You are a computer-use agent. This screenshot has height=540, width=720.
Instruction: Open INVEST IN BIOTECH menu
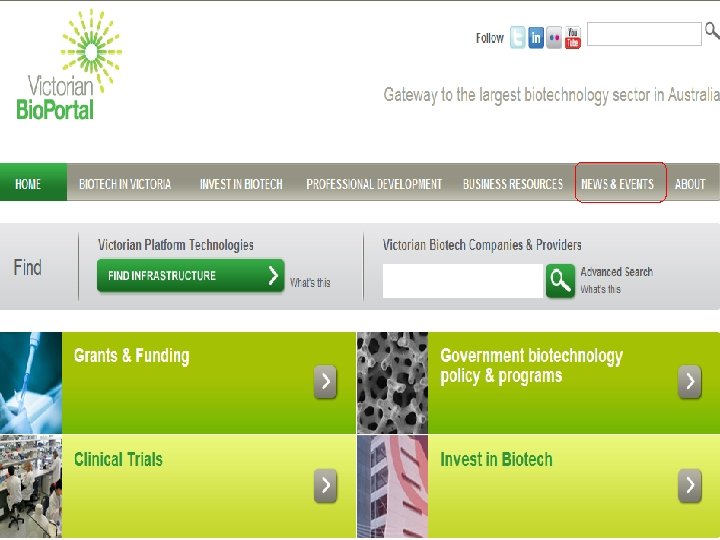coord(241,184)
